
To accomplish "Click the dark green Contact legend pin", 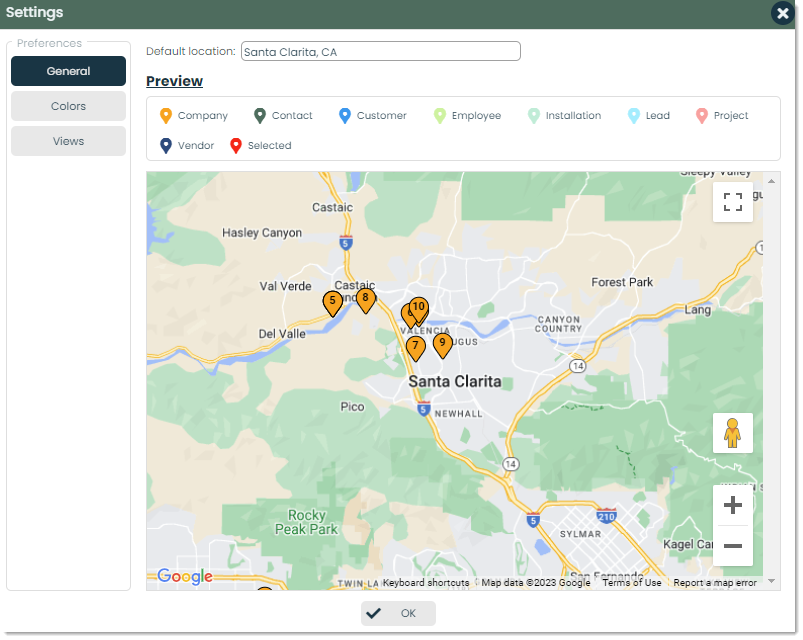I will [x=260, y=116].
